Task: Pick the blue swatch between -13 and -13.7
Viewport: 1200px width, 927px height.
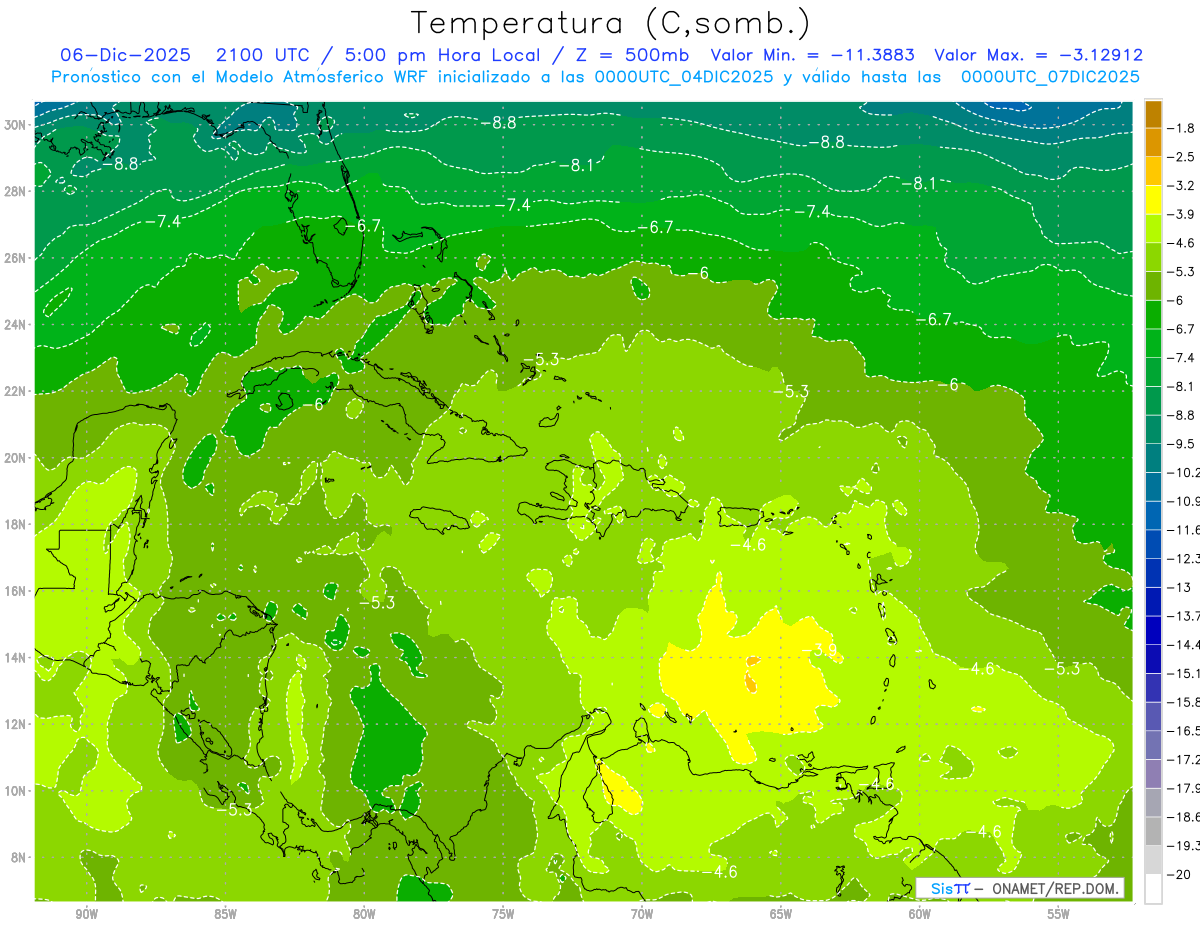Action: pos(1153,602)
